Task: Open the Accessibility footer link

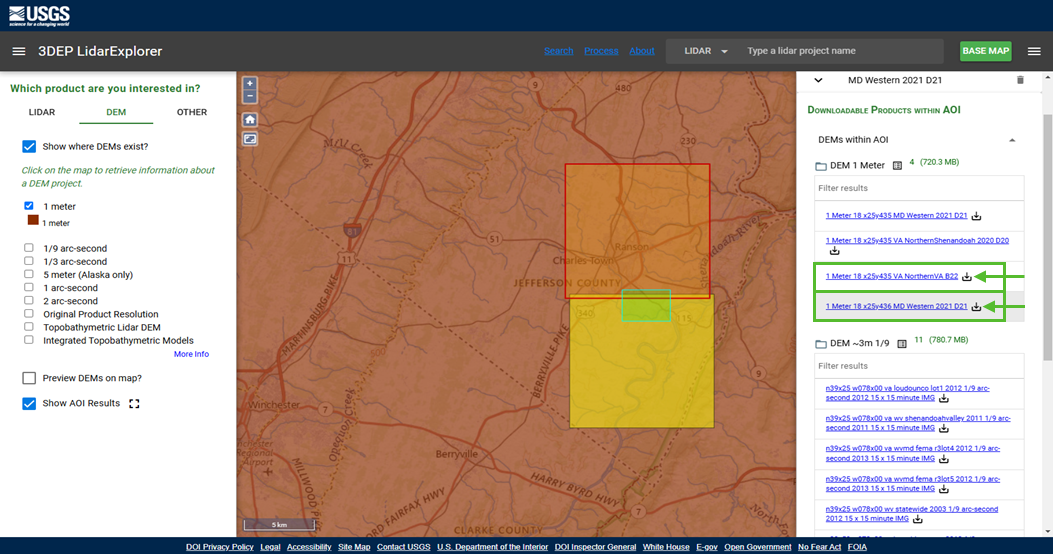Action: (309, 547)
